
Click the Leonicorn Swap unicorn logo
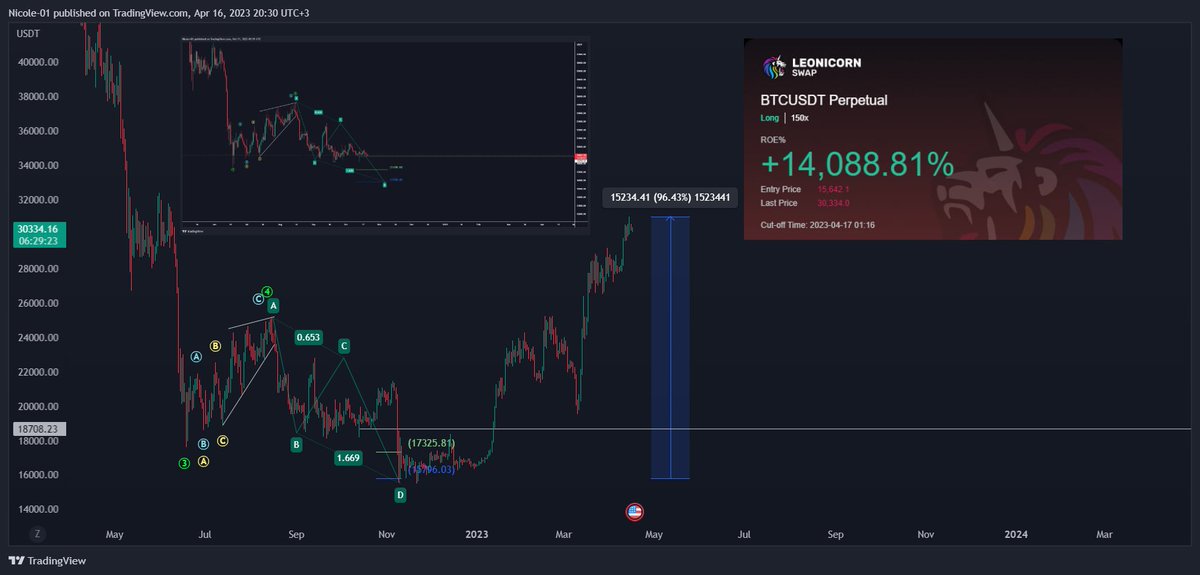click(x=775, y=68)
